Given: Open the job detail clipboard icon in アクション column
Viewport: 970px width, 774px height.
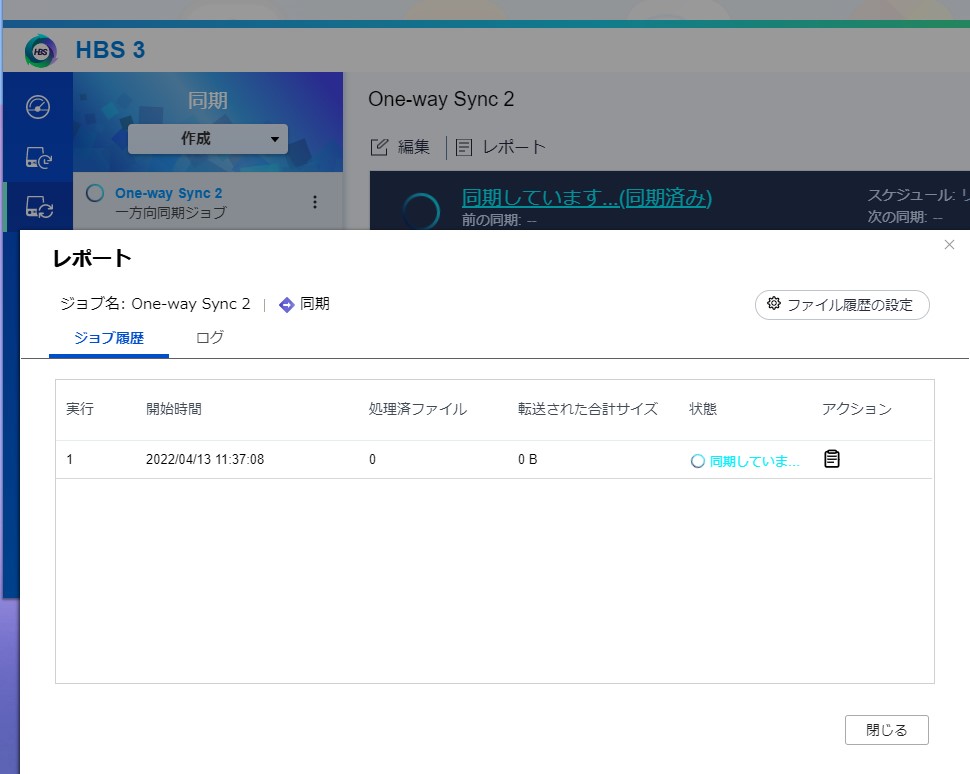Looking at the screenshot, I should pyautogui.click(x=831, y=459).
